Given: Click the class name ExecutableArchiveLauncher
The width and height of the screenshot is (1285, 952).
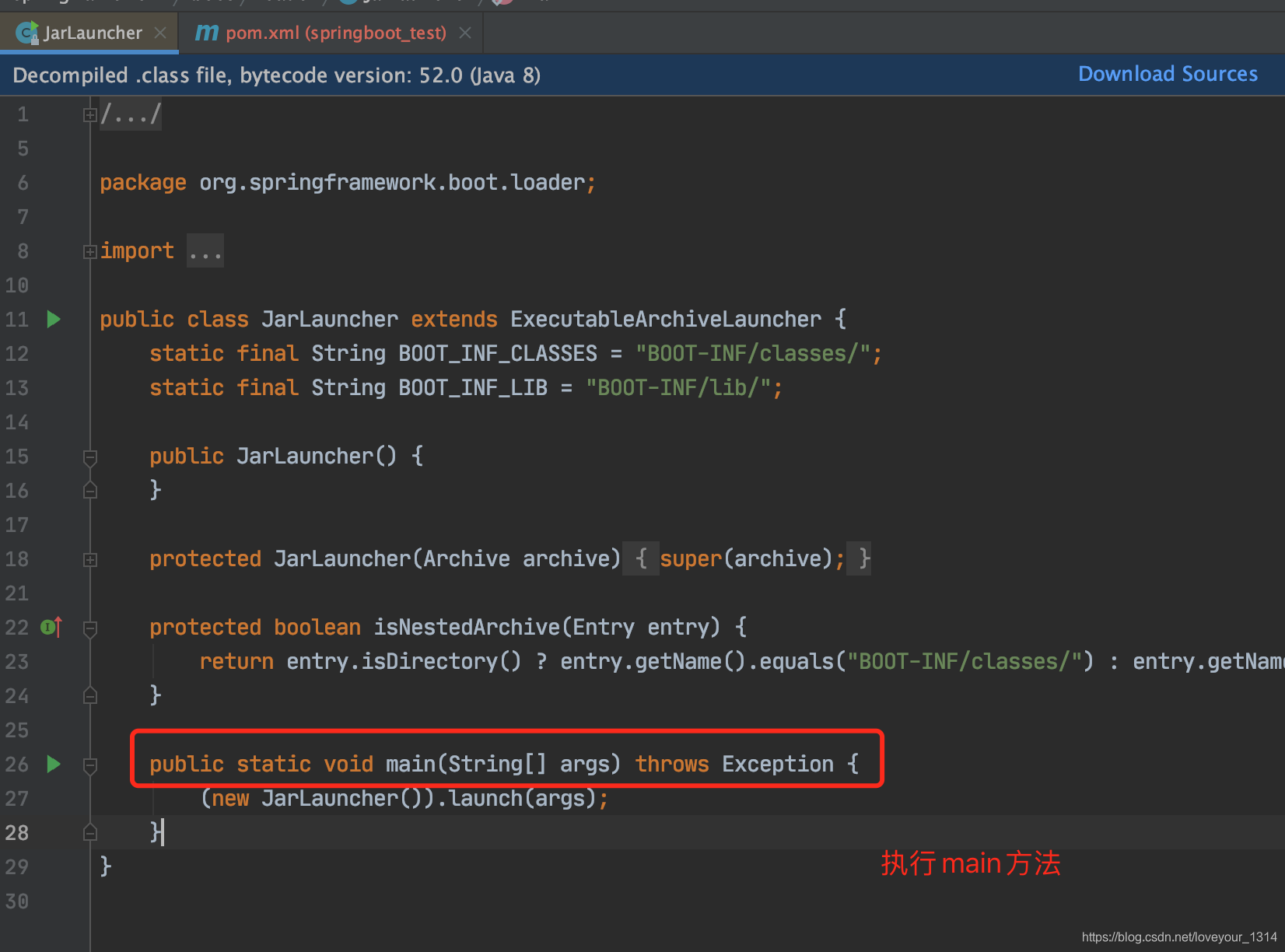Looking at the screenshot, I should click(666, 319).
